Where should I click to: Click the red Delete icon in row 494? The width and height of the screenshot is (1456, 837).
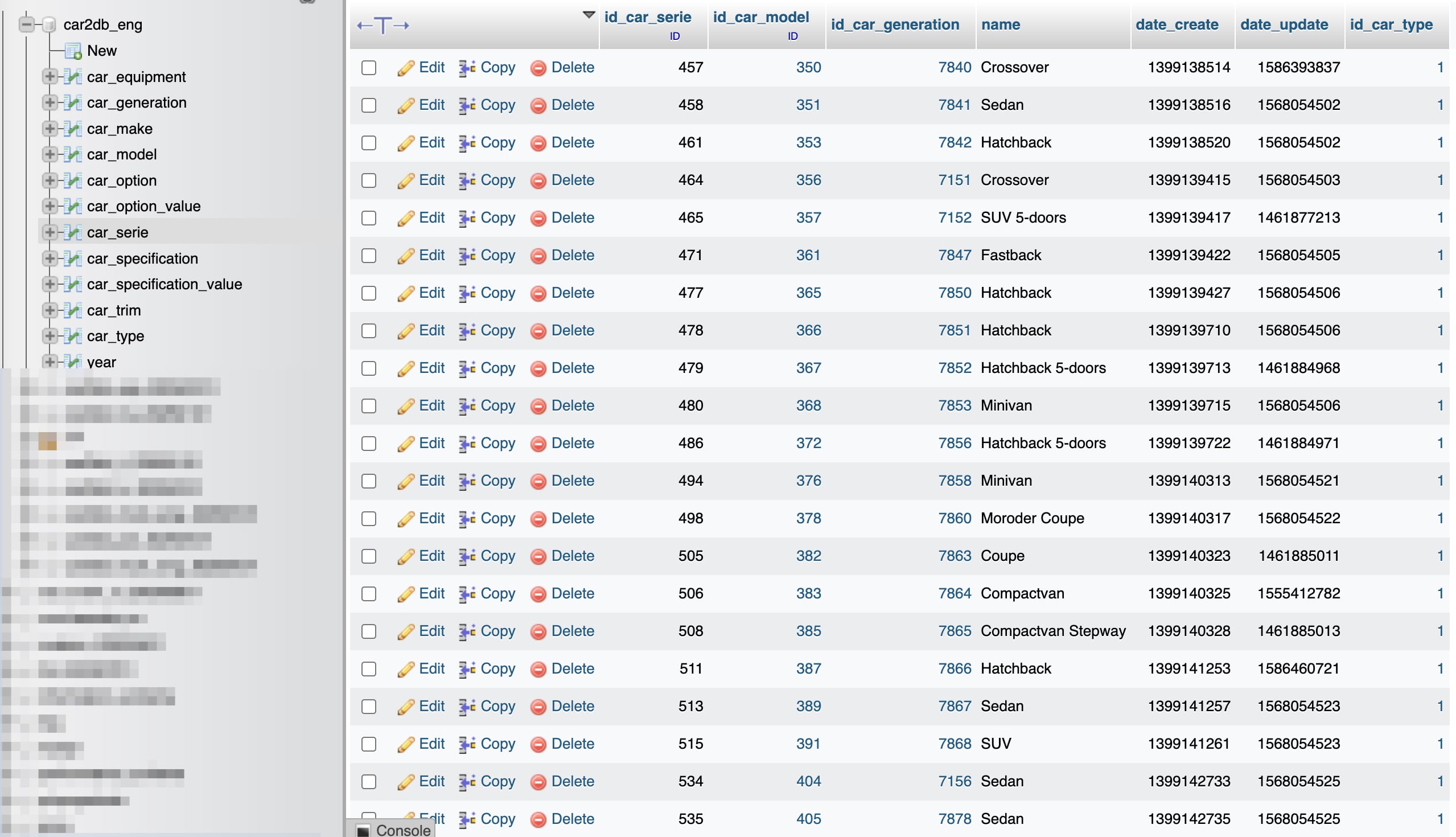click(x=538, y=481)
